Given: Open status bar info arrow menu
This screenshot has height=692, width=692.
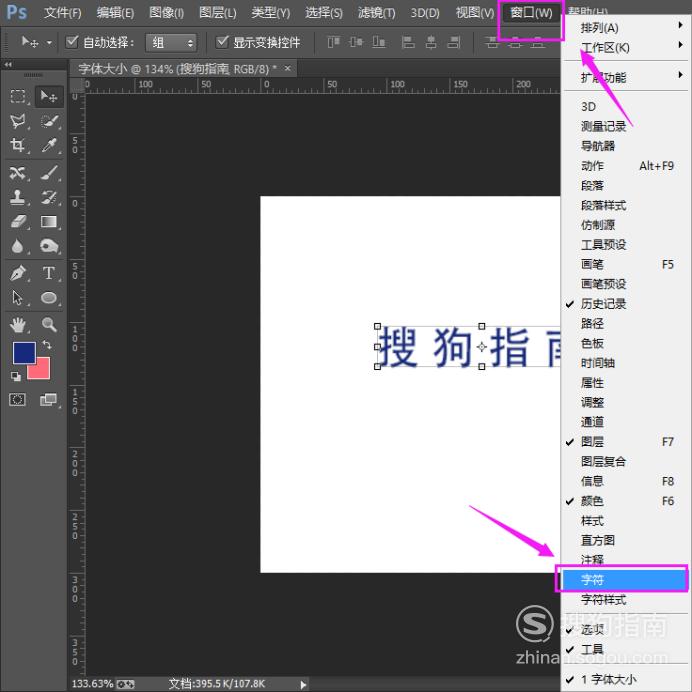Looking at the screenshot, I should point(303,684).
